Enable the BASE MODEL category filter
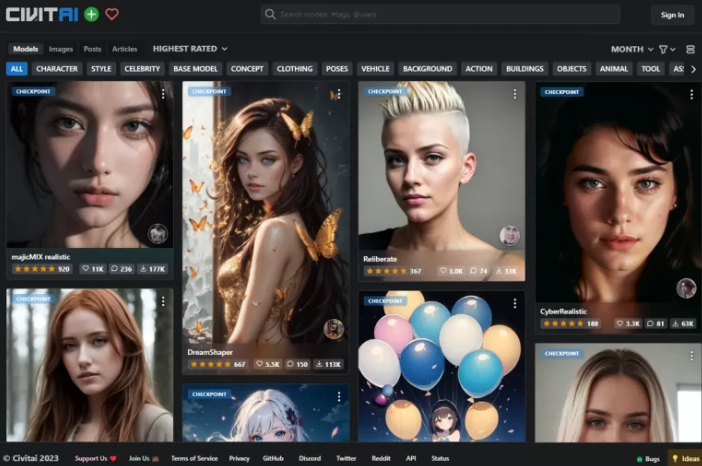 point(196,69)
